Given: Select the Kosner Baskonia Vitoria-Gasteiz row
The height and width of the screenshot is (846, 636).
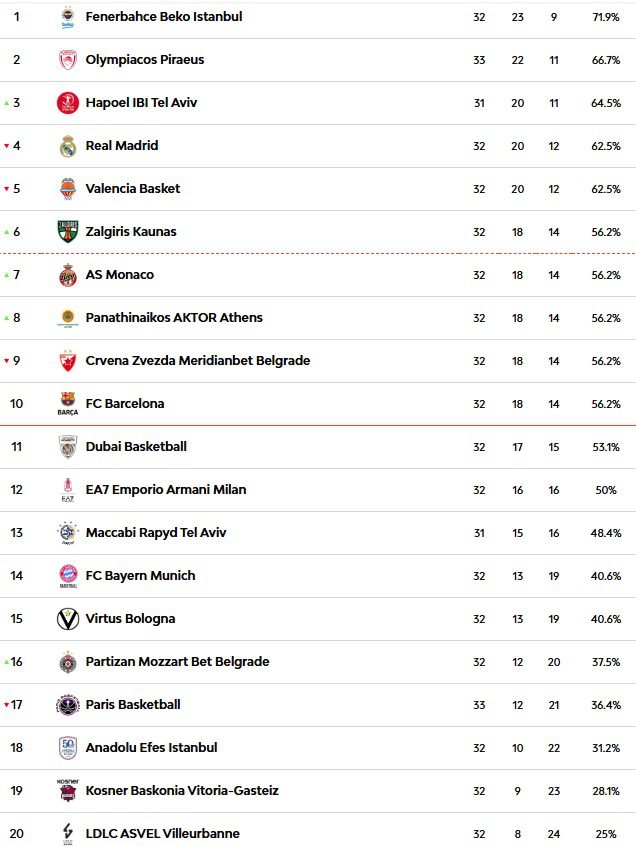Looking at the screenshot, I should click(318, 791).
